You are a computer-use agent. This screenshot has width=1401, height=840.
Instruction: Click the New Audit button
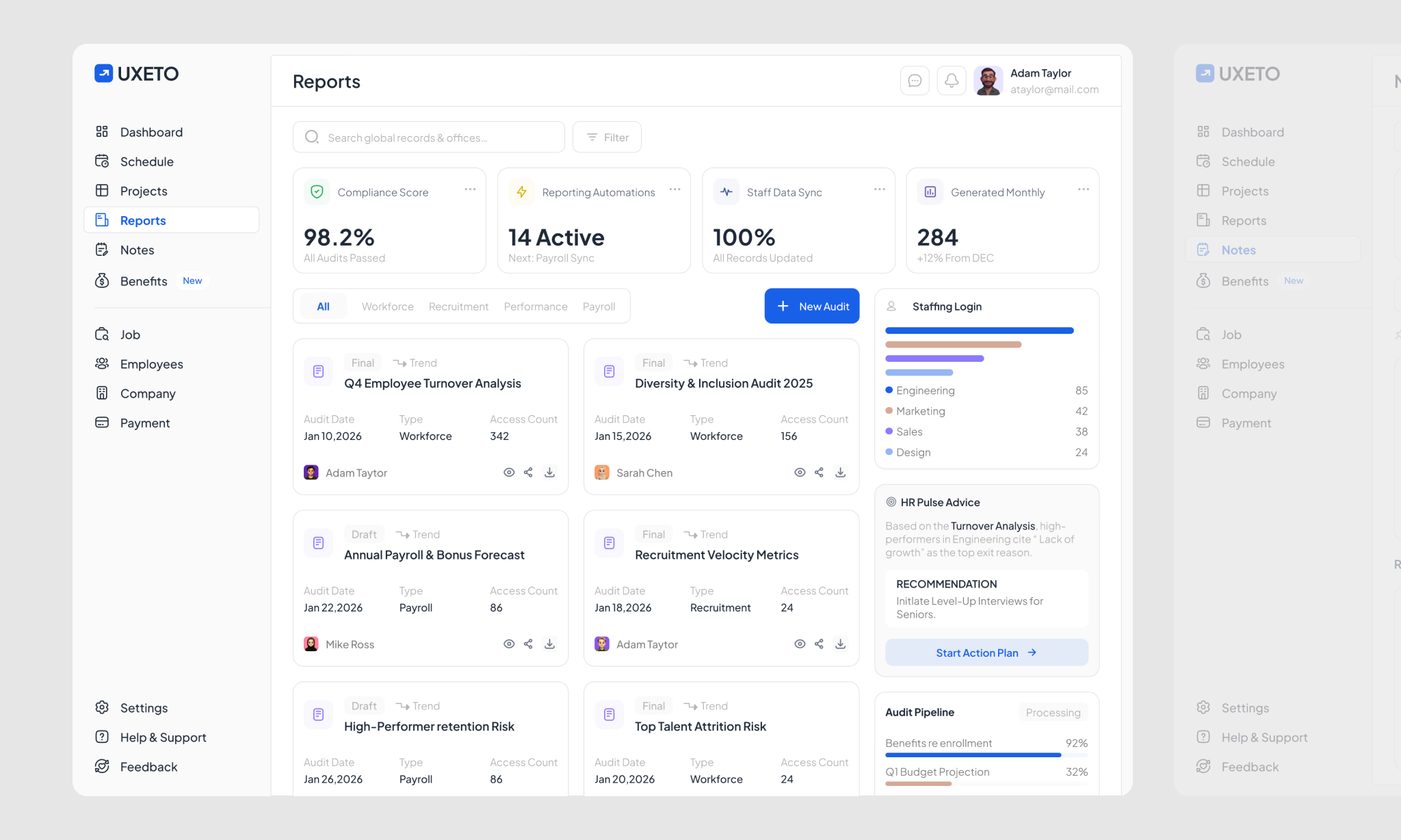point(811,306)
